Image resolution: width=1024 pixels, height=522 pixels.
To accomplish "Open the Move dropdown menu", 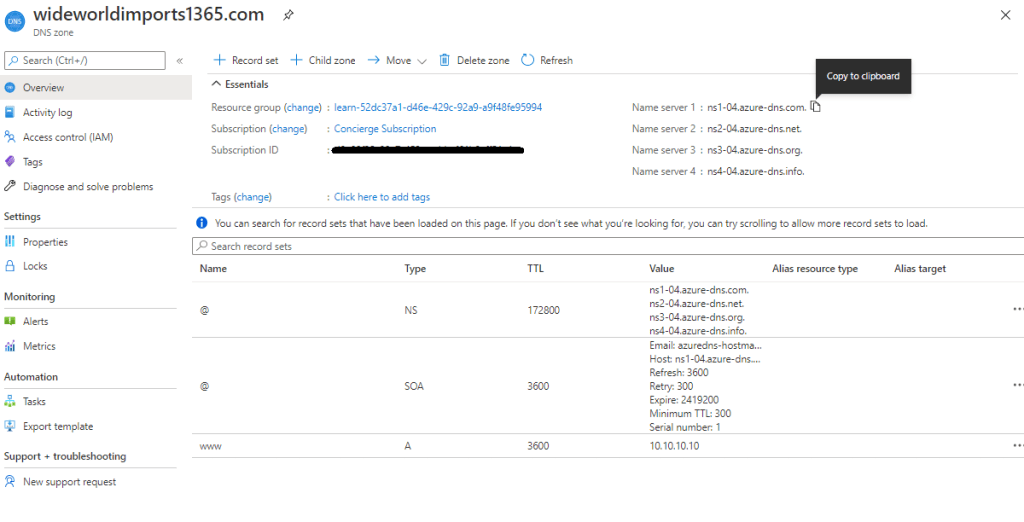I will [x=397, y=61].
